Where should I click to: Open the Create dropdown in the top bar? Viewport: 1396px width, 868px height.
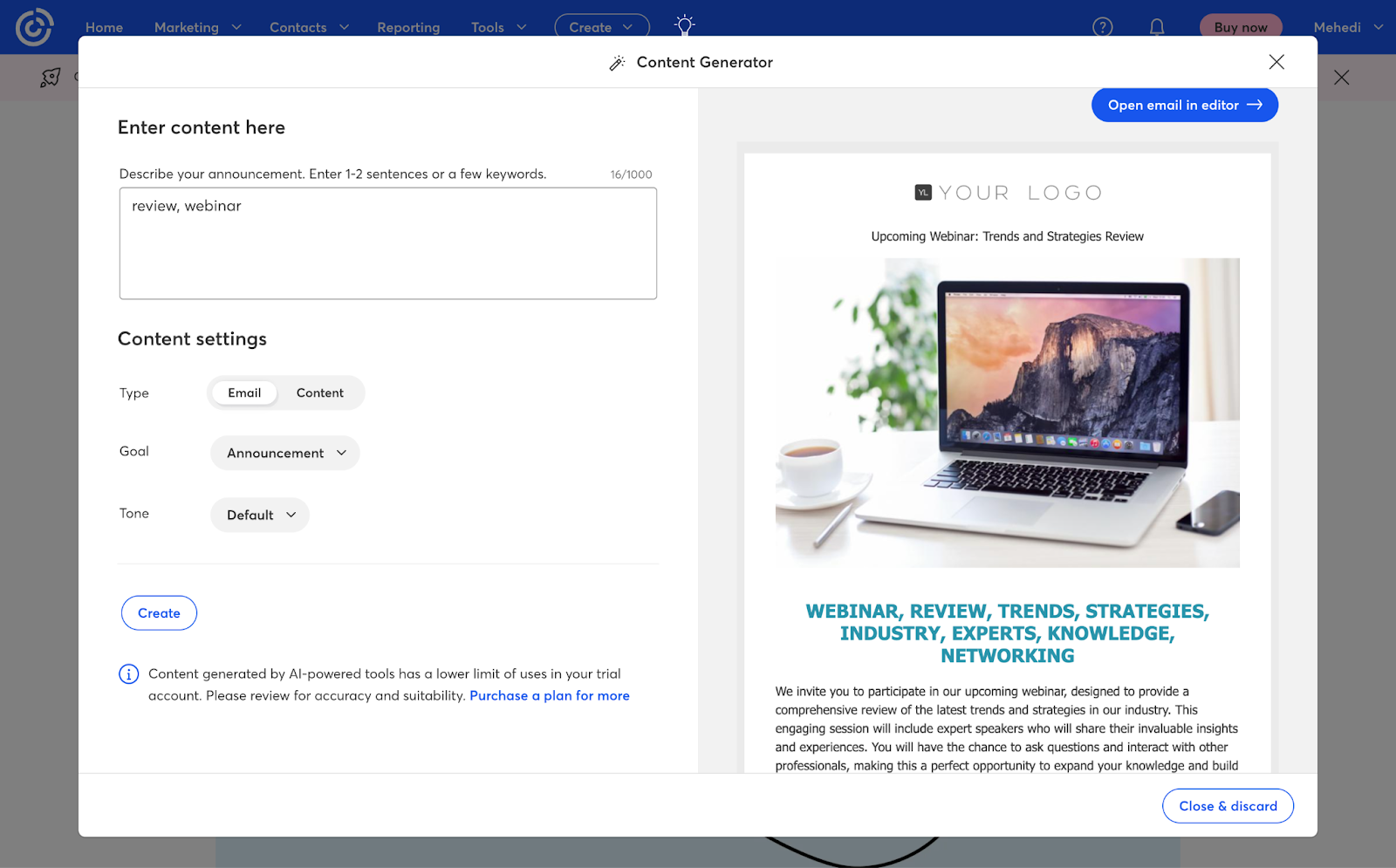point(602,27)
